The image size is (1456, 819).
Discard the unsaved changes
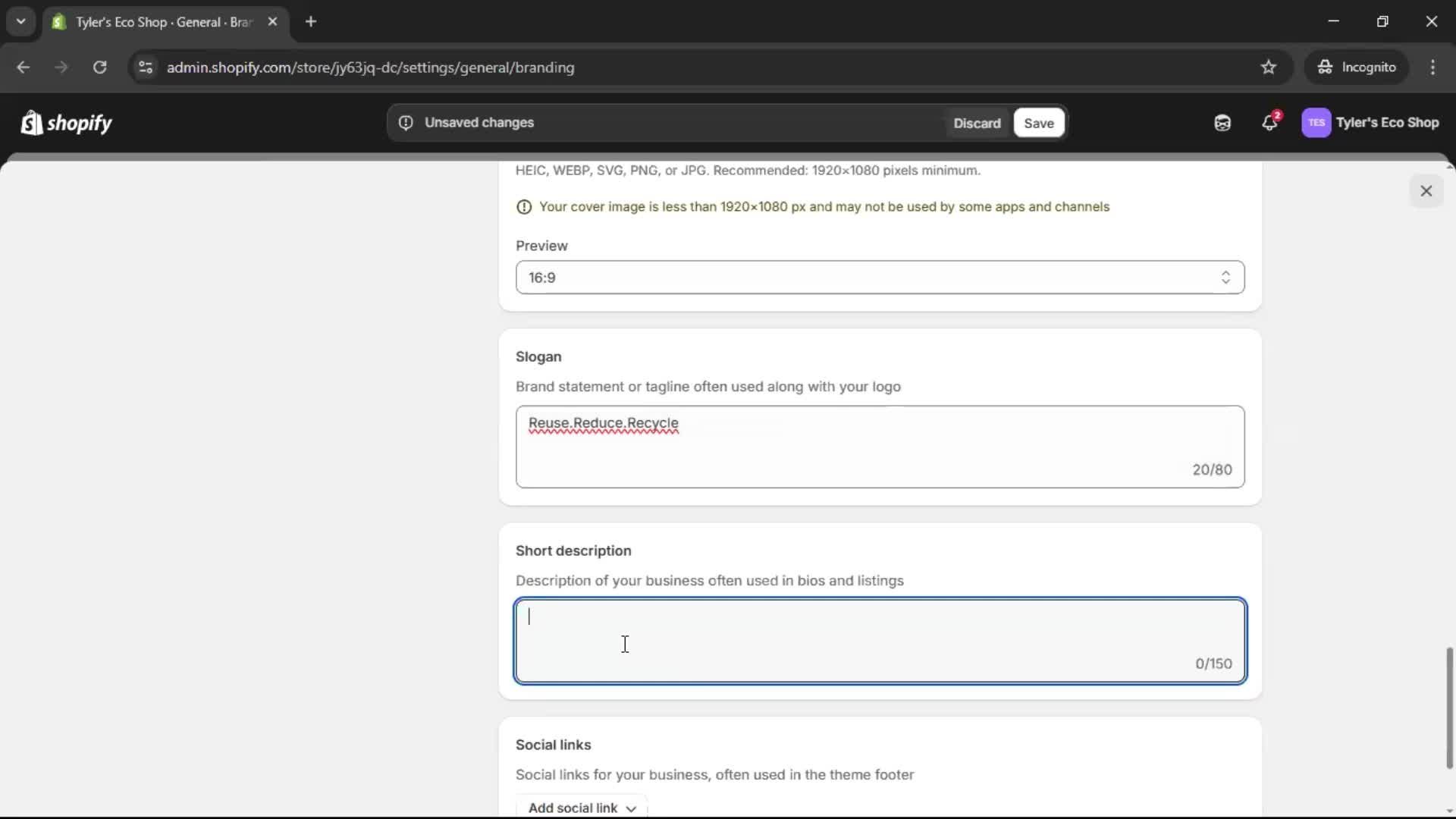coord(977,123)
